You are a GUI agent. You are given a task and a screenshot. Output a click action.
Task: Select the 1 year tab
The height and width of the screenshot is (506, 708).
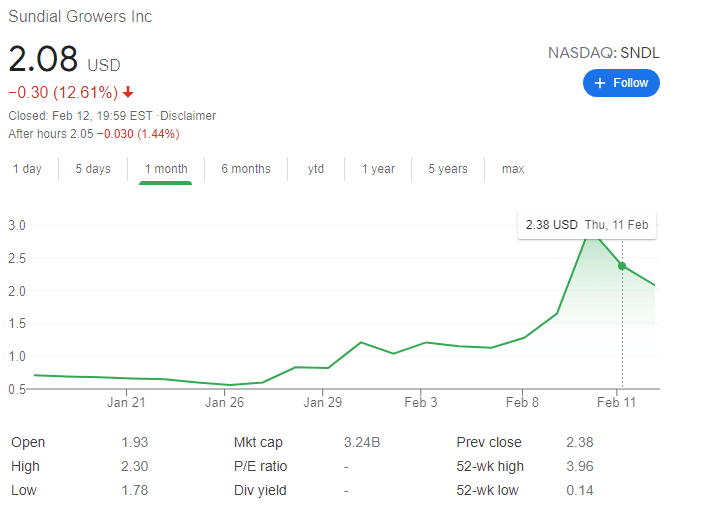click(x=378, y=169)
